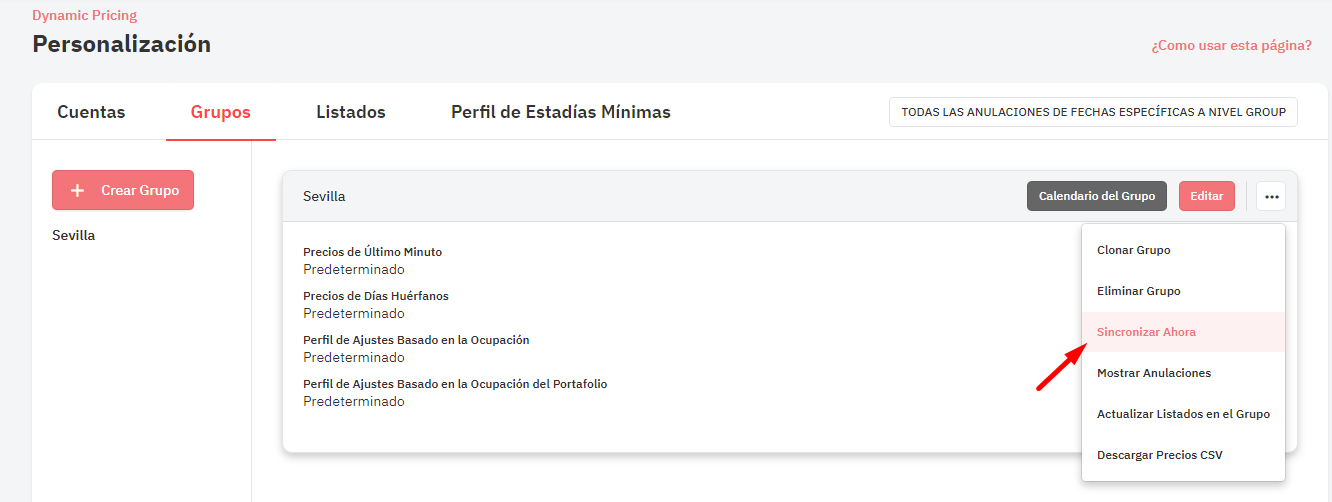Click the Dynamic Pricing breadcrumb link
The image size is (1332, 502).
point(85,15)
